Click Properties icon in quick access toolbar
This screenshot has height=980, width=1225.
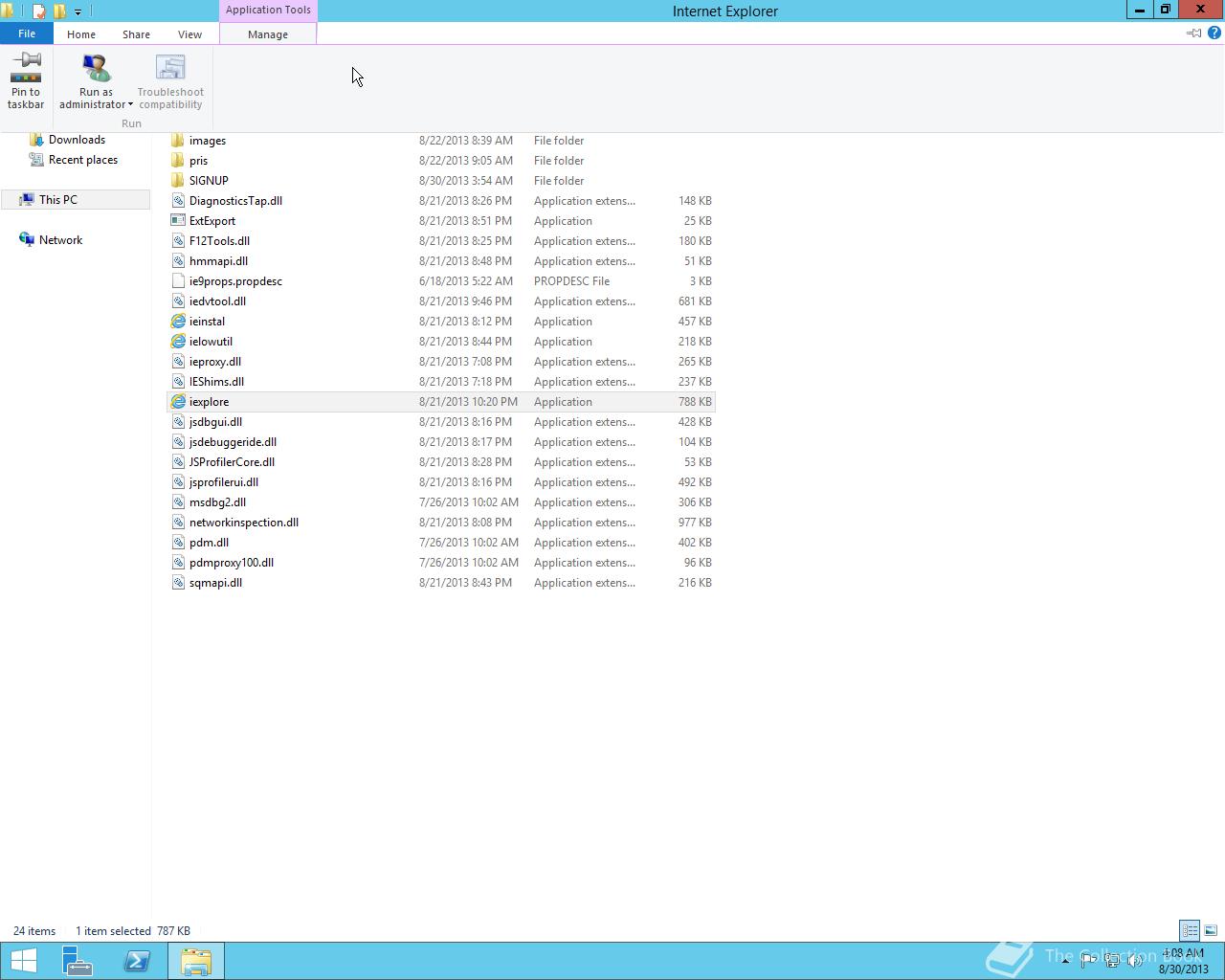pos(38,11)
